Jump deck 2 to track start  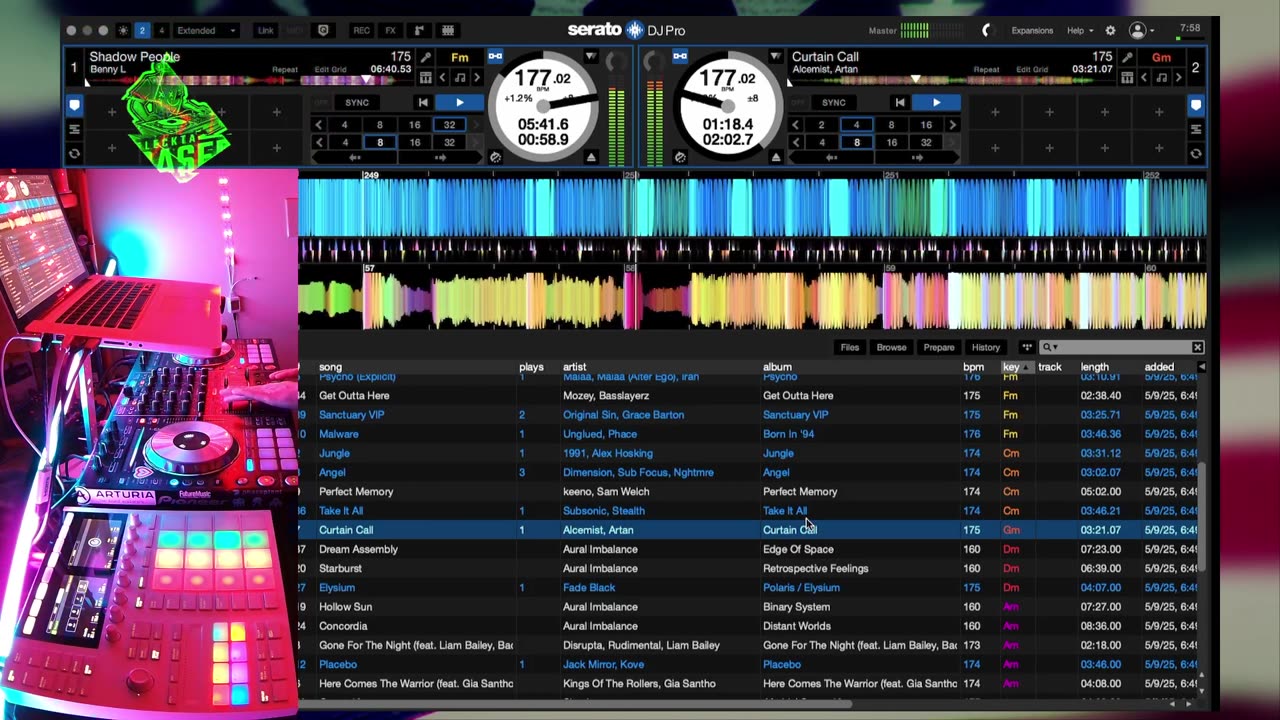pyautogui.click(x=900, y=102)
